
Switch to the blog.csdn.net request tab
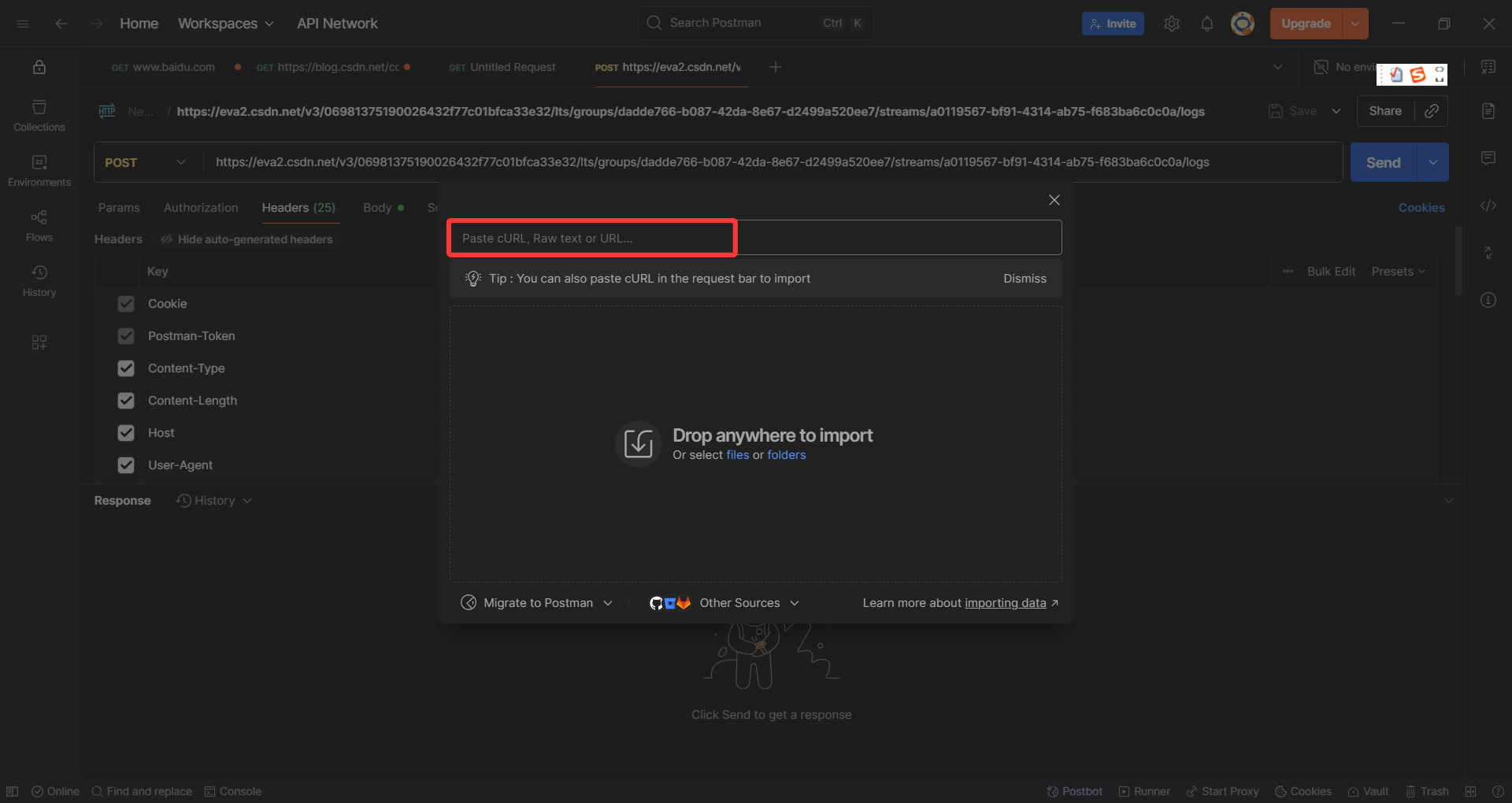tap(328, 67)
